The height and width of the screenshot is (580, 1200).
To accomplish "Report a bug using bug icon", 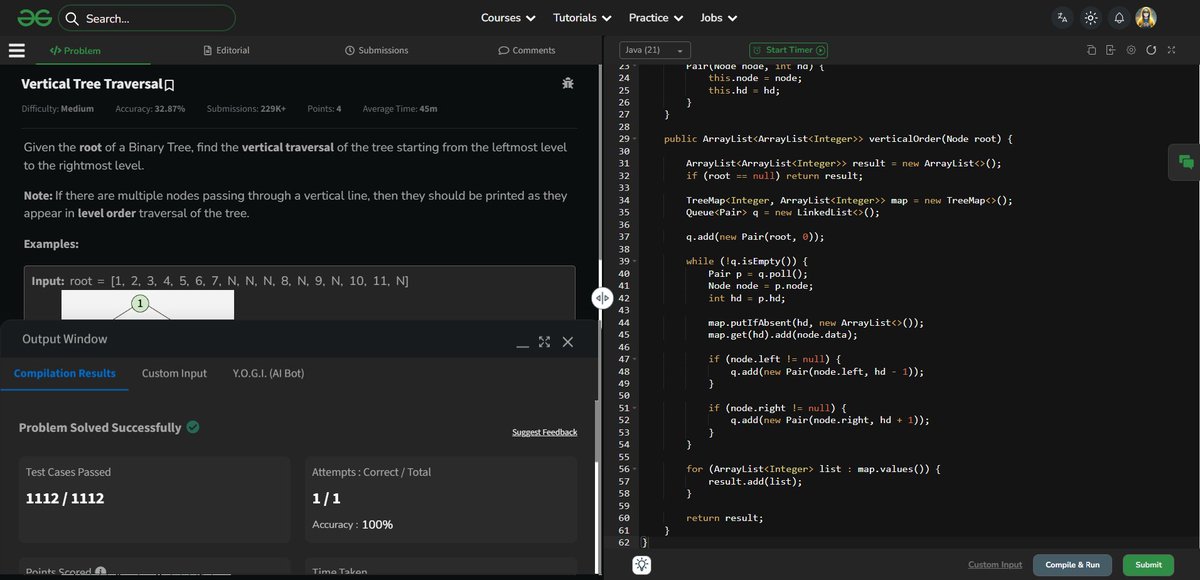I will point(568,84).
